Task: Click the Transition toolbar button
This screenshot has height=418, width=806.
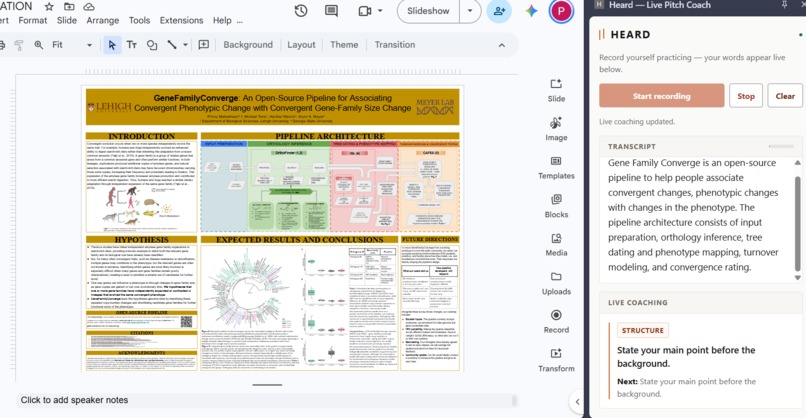Action: tap(395, 45)
